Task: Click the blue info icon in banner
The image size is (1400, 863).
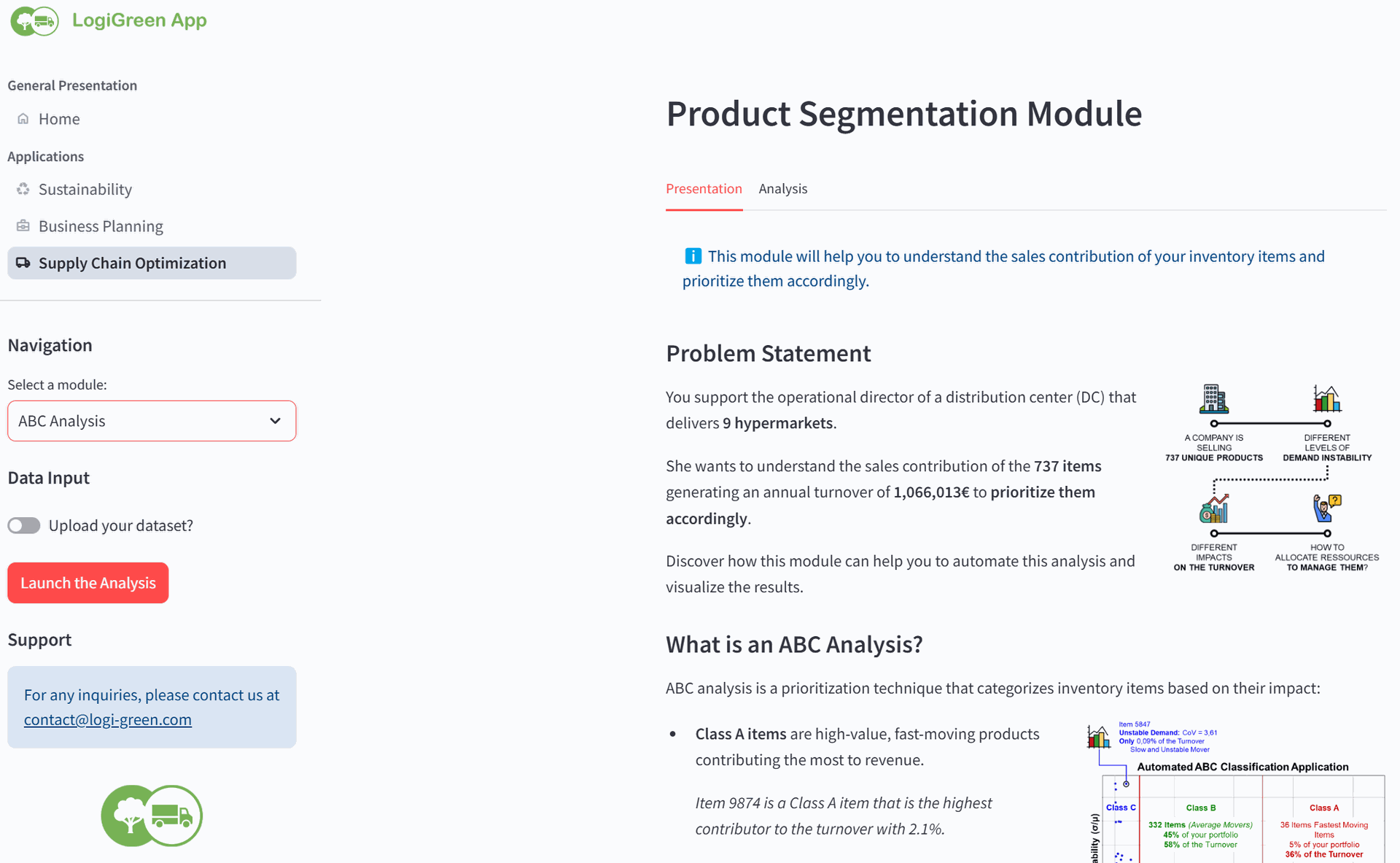Action: click(x=693, y=256)
